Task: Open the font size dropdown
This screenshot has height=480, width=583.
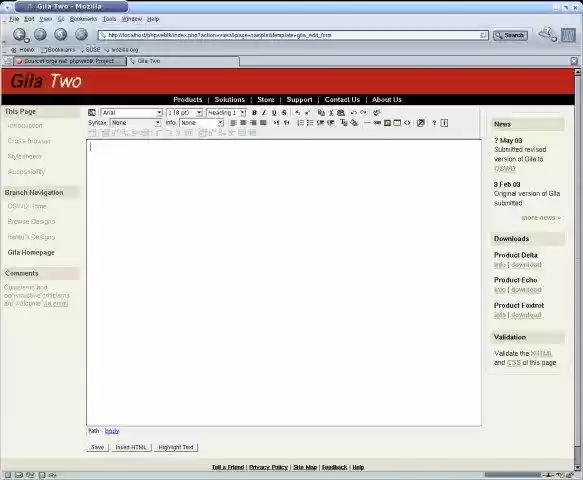Action: click(x=184, y=113)
